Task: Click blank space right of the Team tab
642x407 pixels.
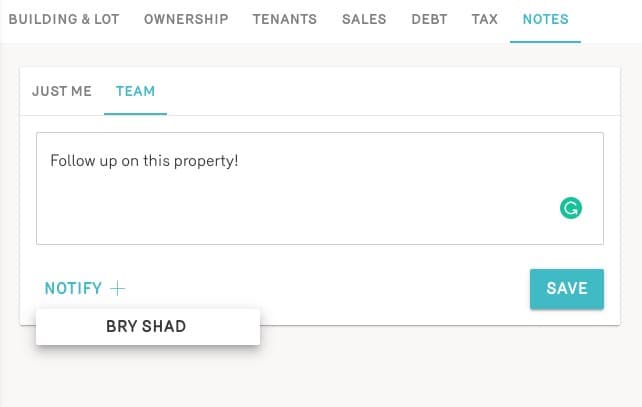Action: tap(400, 91)
